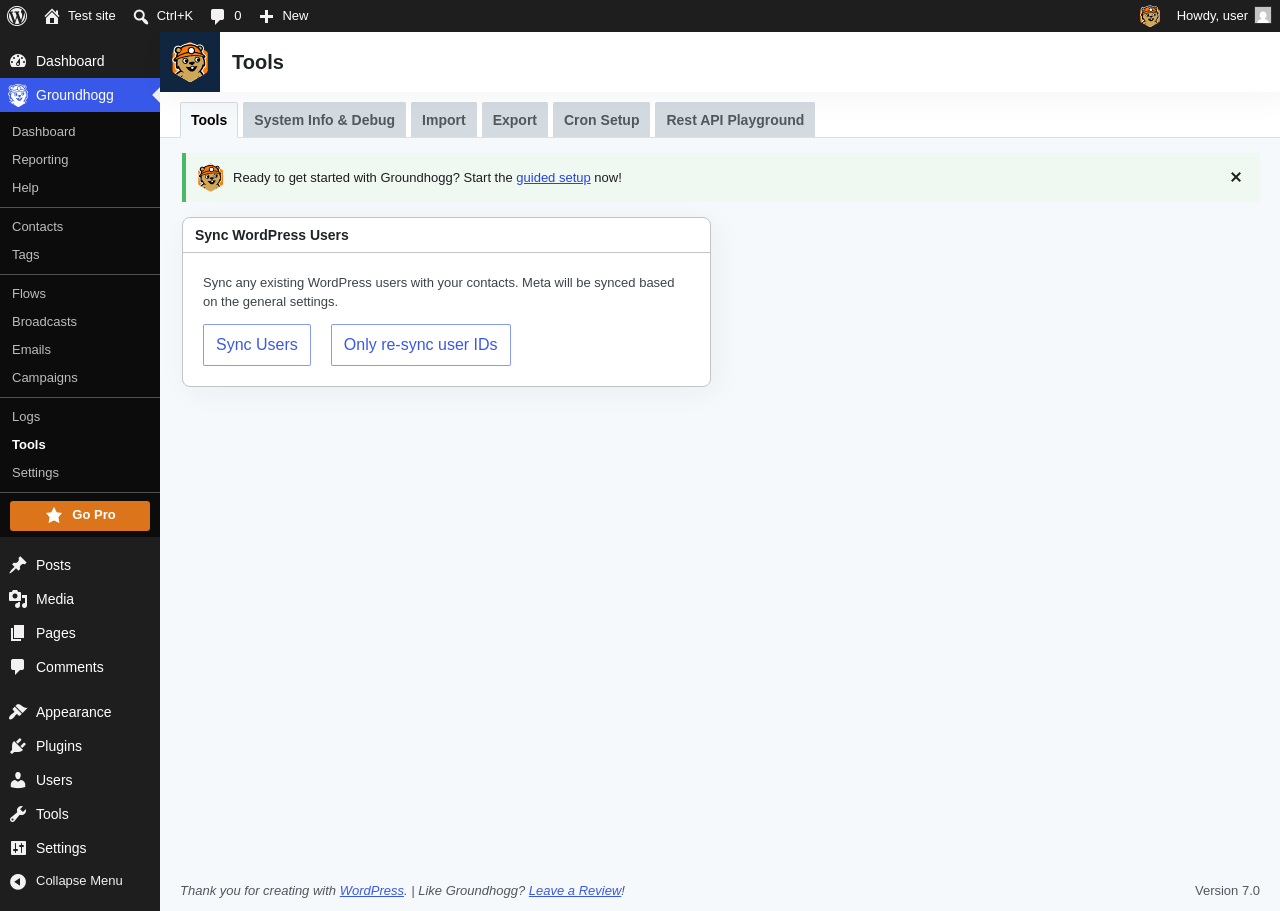Collapse the admin sidebar menu

80,881
